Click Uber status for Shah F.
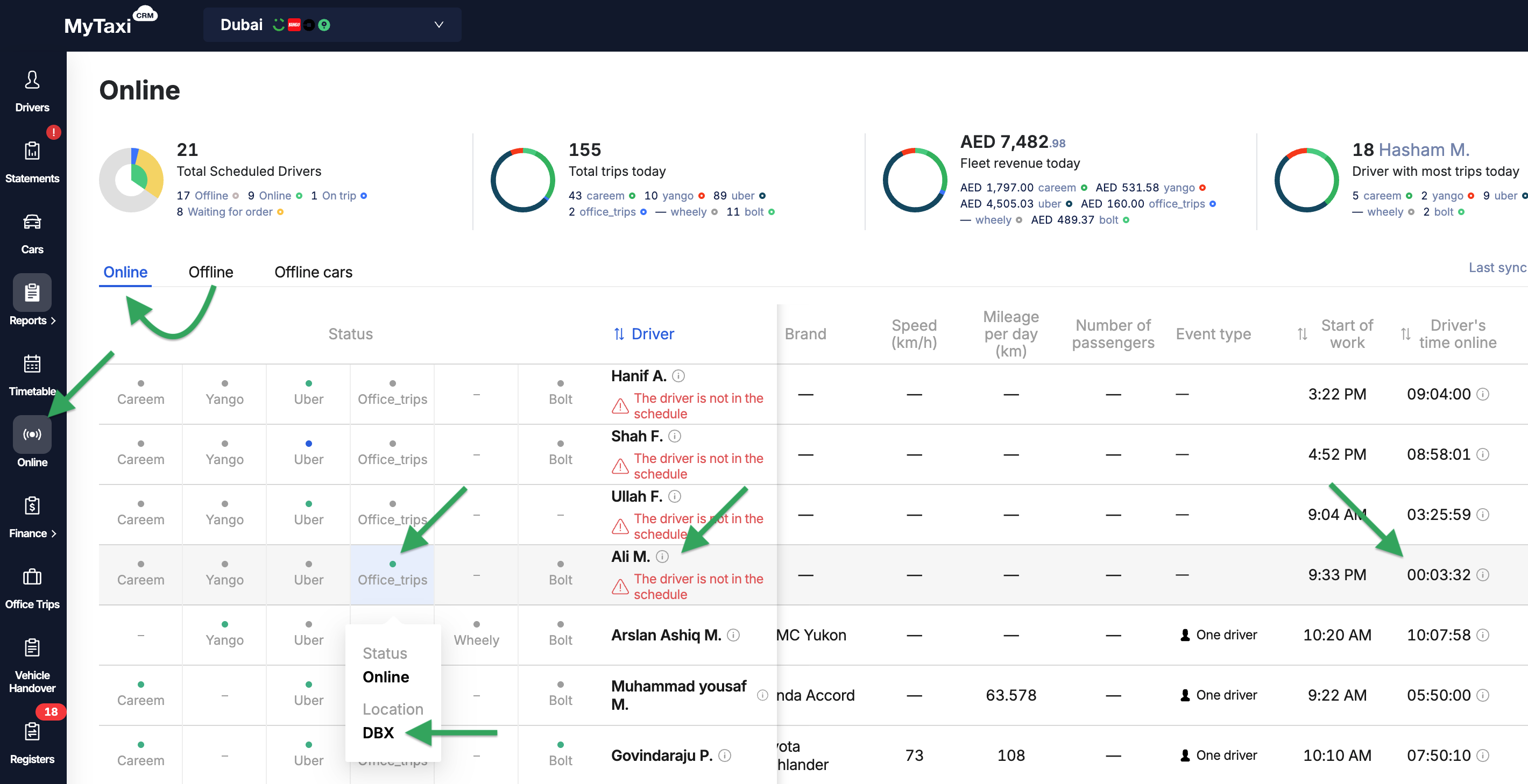The height and width of the screenshot is (784, 1528). 308,454
